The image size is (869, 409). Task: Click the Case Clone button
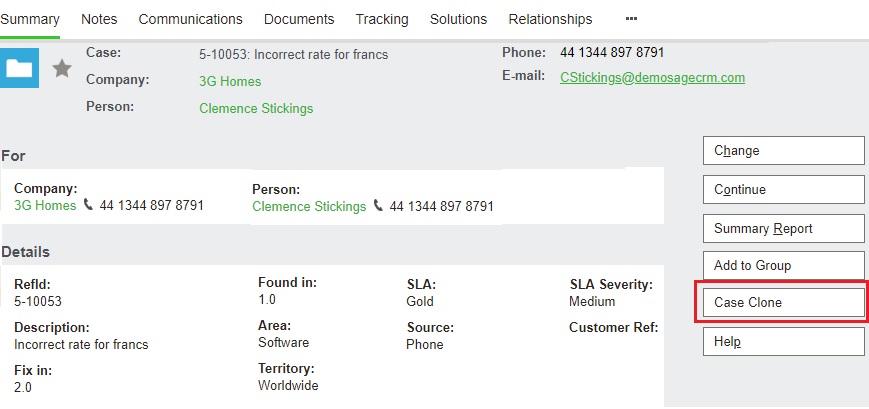point(784,303)
